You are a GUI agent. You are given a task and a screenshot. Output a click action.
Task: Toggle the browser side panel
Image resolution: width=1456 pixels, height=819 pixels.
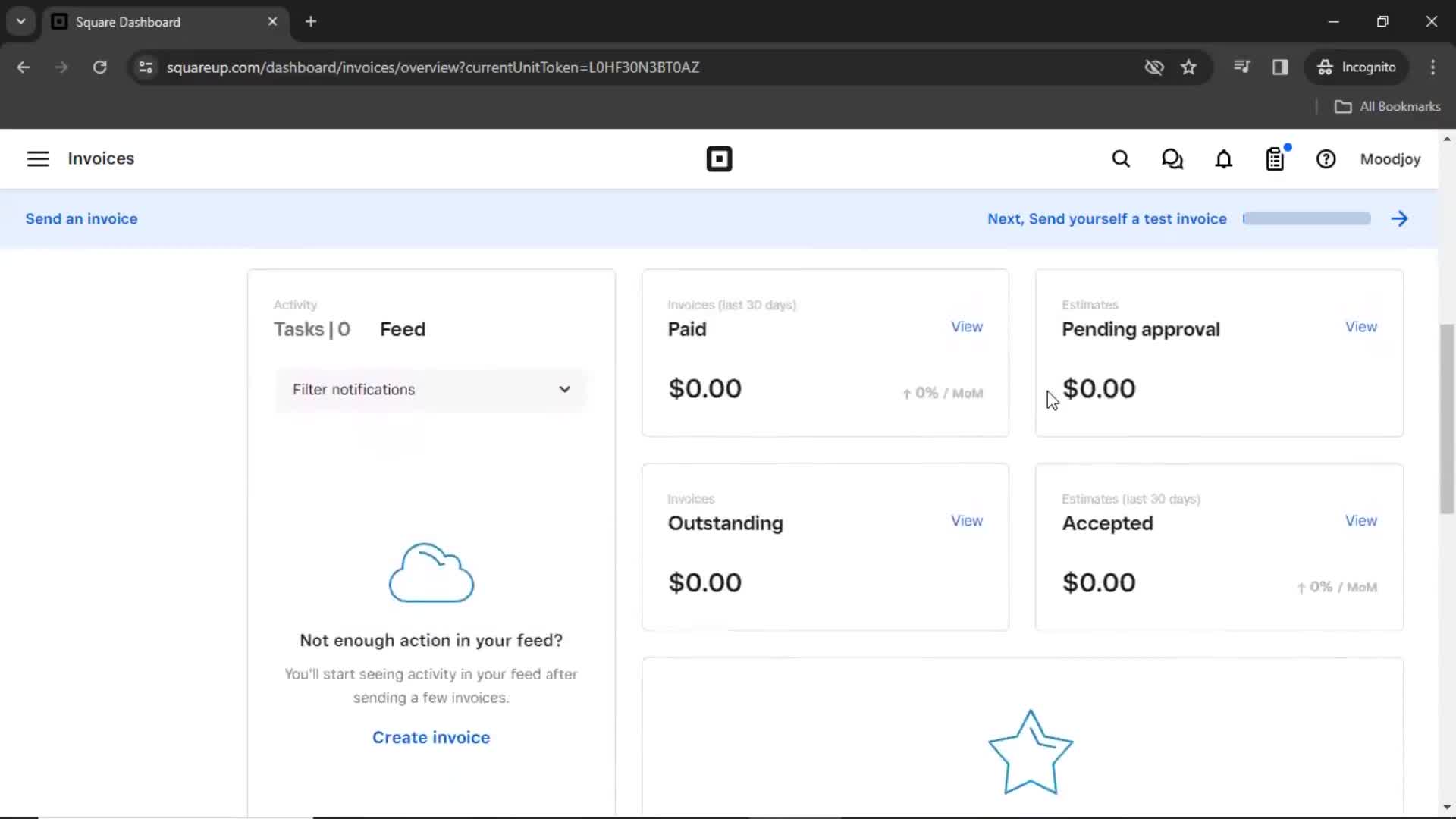(x=1280, y=67)
